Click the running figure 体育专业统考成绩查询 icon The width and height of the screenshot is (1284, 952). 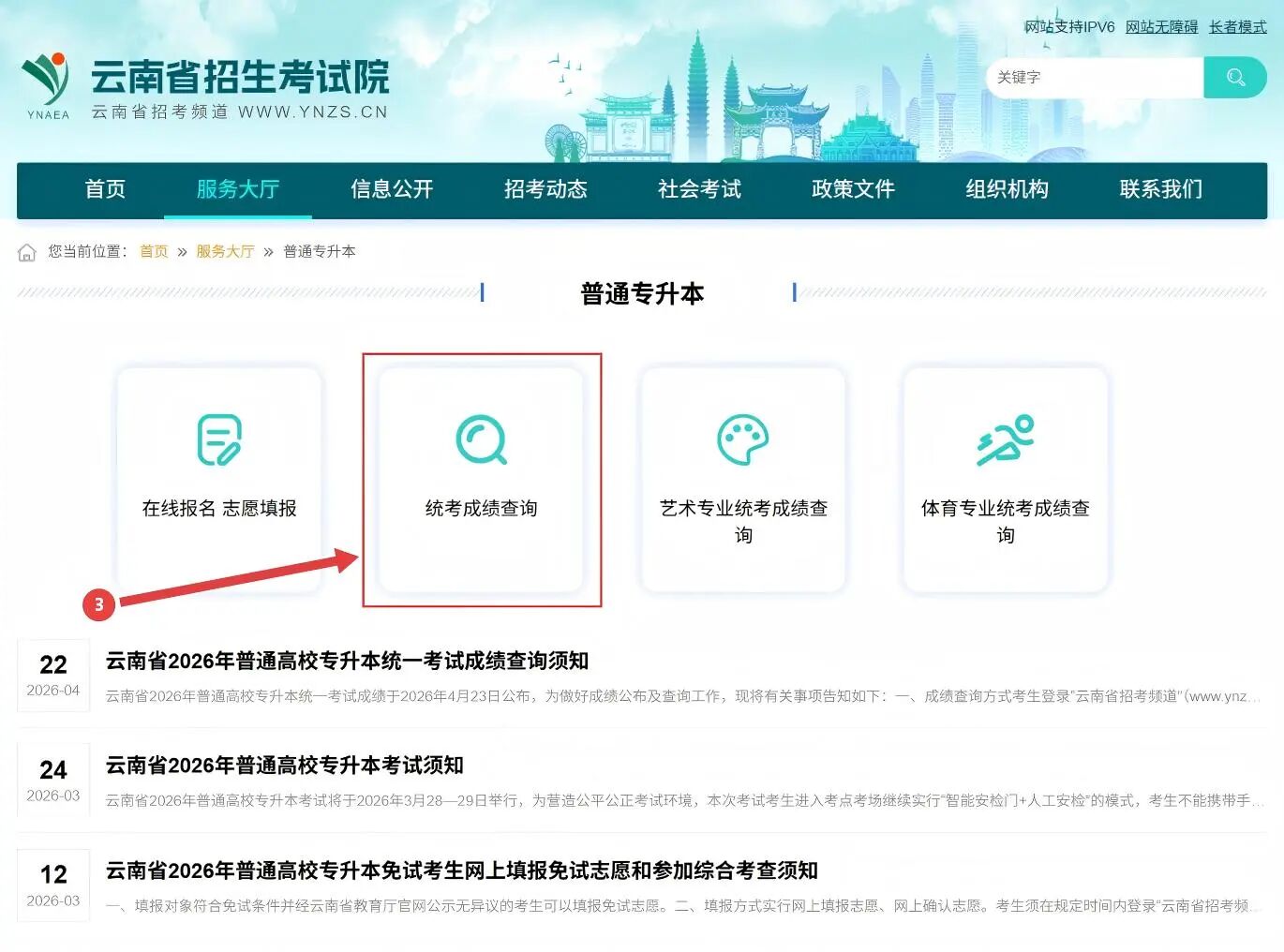[1005, 439]
